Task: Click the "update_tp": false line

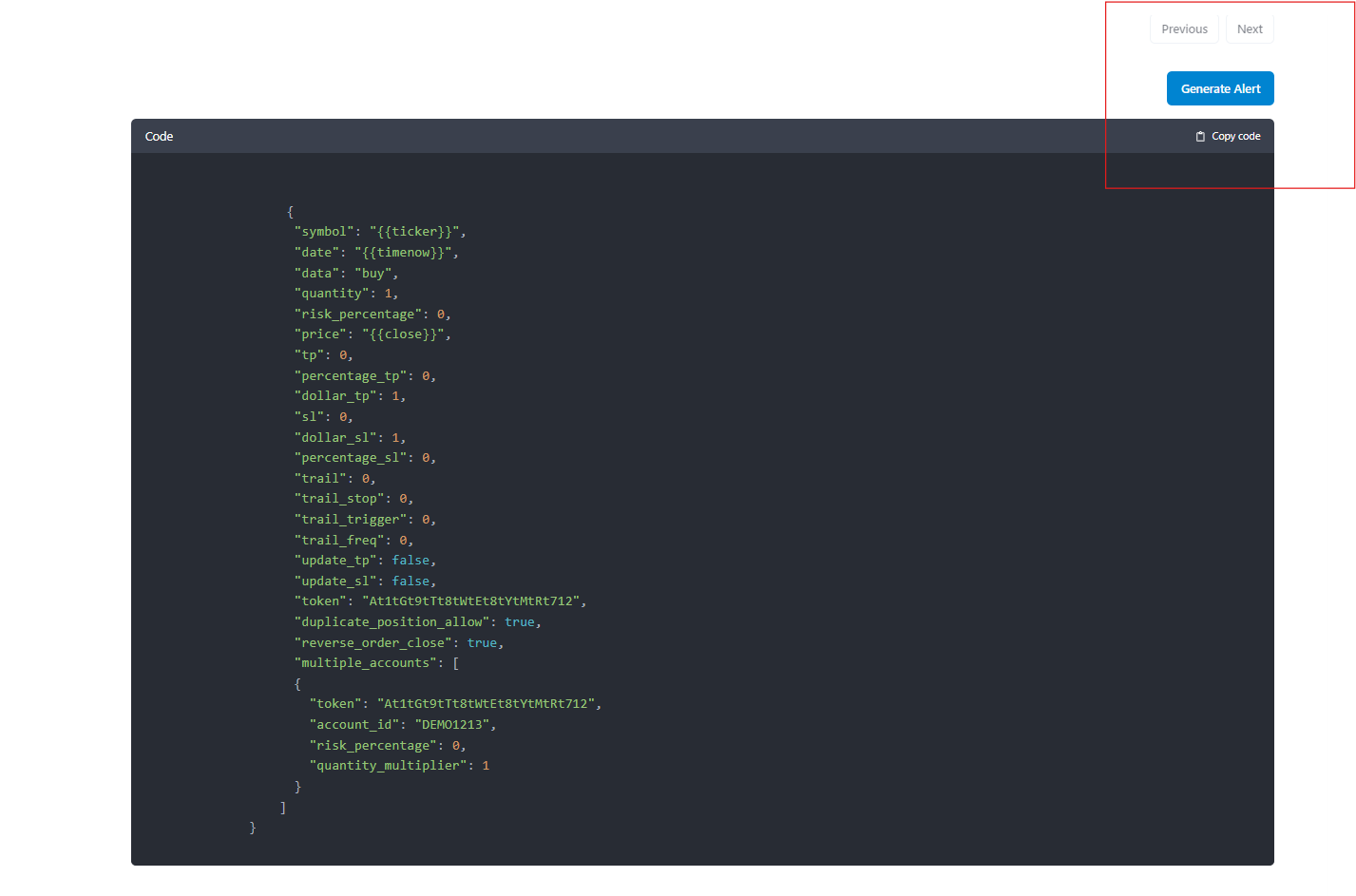Action: coord(365,561)
